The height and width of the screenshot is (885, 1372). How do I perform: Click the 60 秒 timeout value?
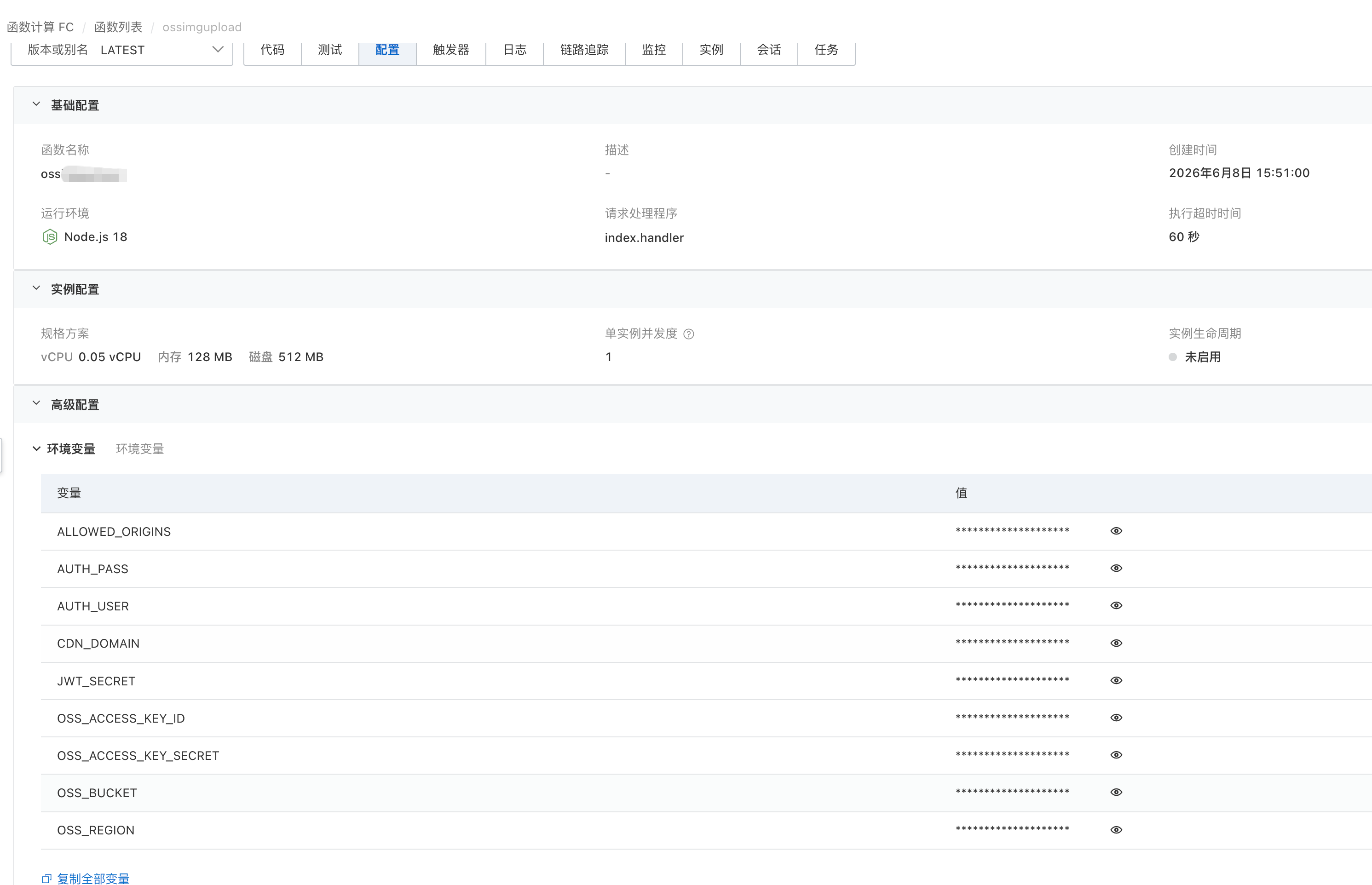click(x=1184, y=237)
